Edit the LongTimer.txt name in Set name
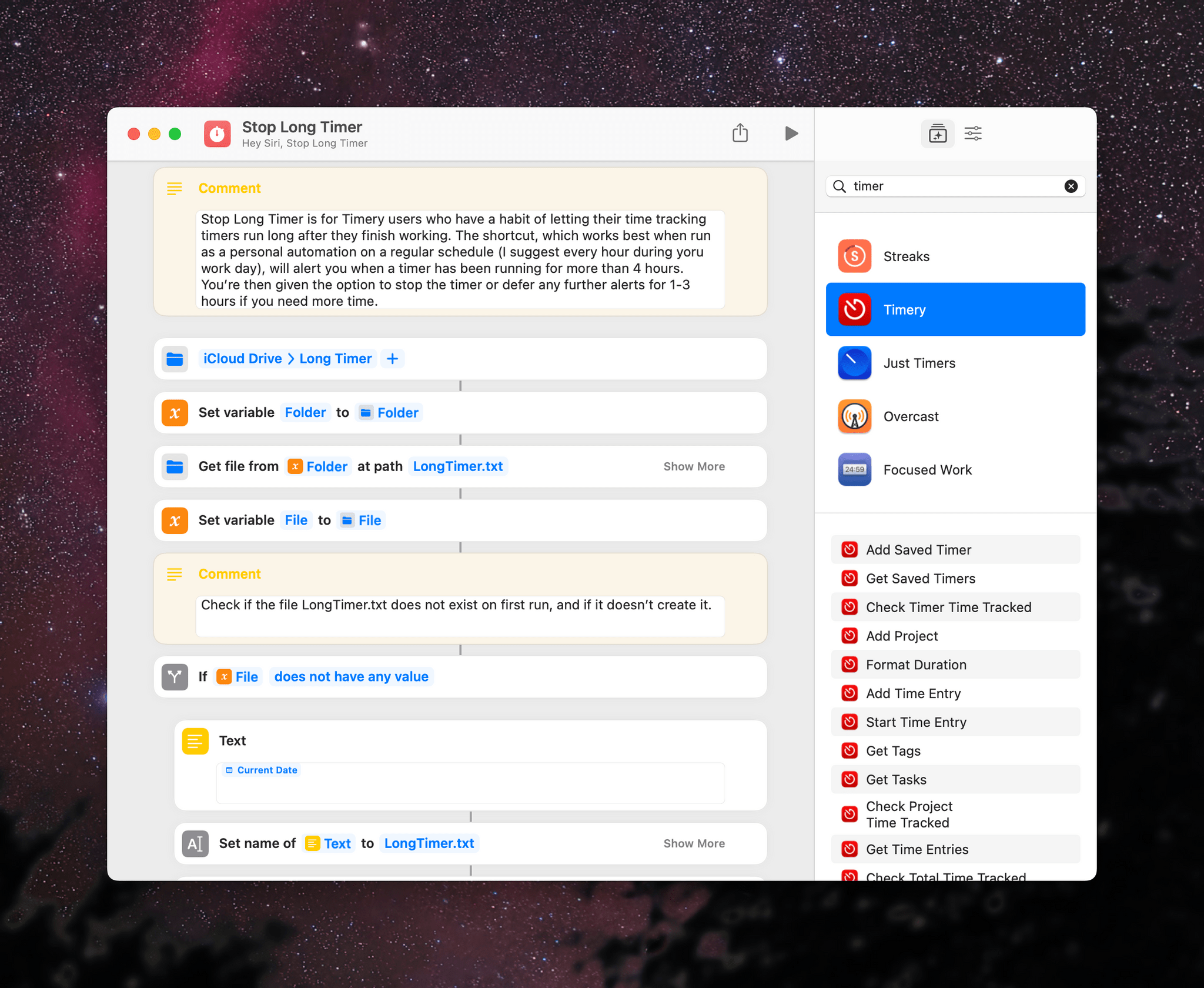1204x988 pixels. pyautogui.click(x=429, y=843)
